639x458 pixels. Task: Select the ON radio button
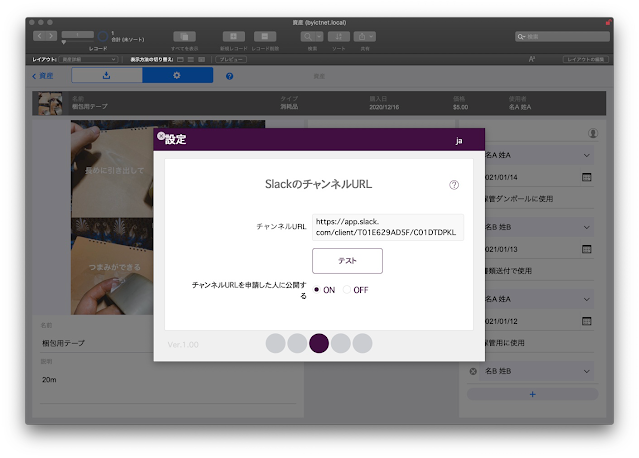pos(316,289)
